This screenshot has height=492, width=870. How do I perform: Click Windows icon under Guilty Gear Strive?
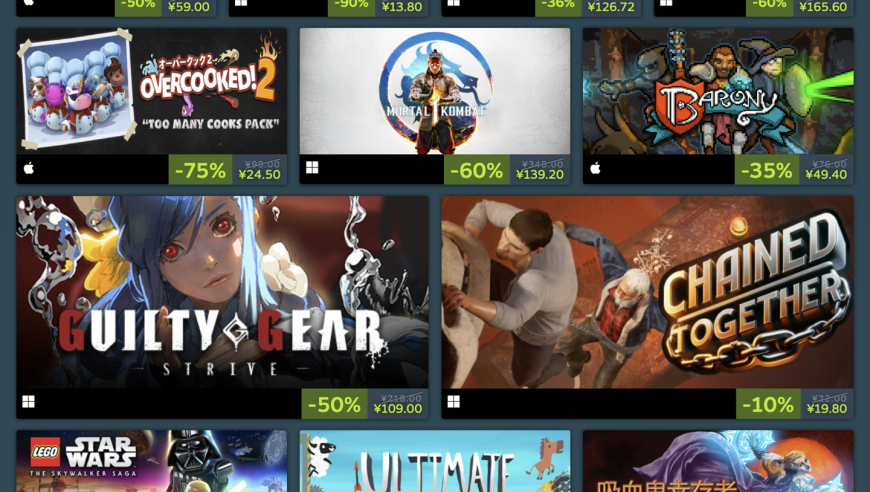[x=28, y=402]
